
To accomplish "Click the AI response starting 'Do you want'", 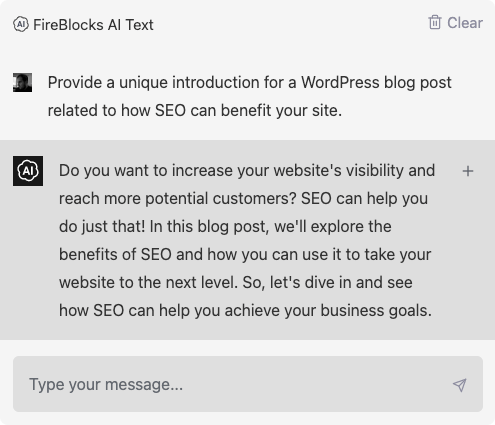I will (x=247, y=240).
